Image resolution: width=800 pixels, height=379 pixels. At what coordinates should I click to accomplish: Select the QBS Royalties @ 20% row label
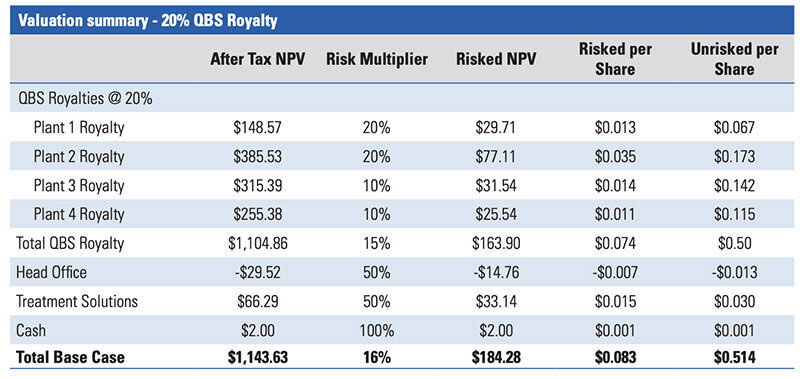[84, 98]
